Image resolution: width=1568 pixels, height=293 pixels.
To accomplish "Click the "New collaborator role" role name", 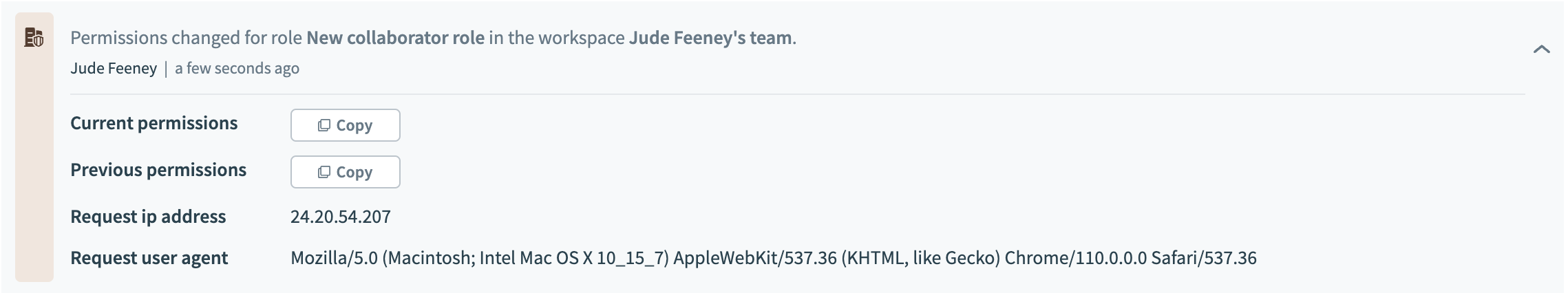I will tap(395, 38).
